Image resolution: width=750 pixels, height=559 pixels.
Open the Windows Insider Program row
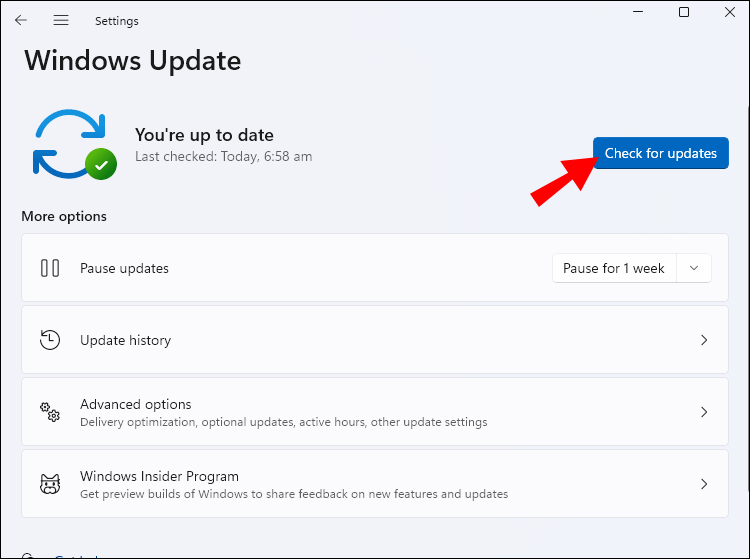click(x=375, y=483)
